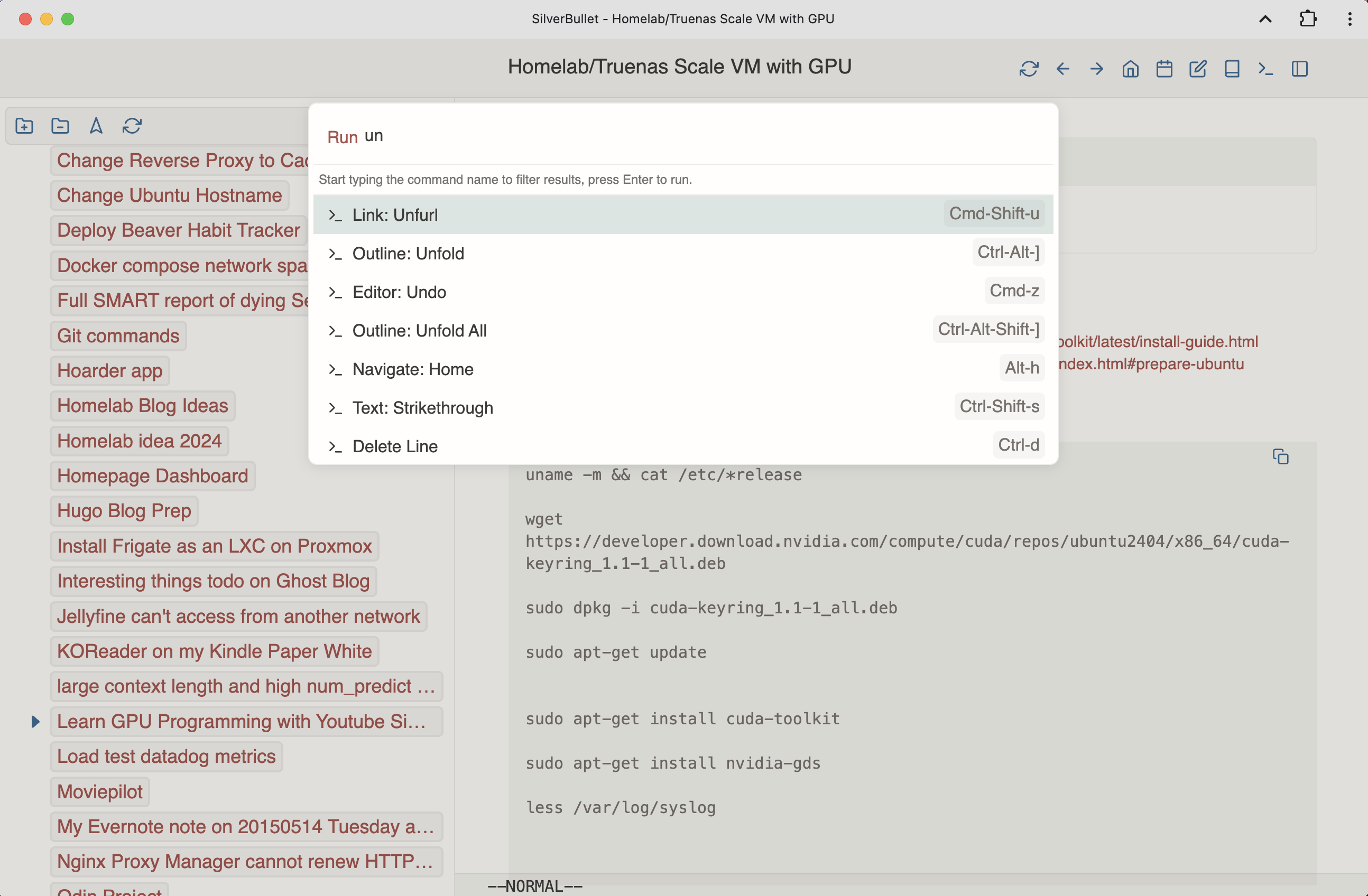Screen dimensions: 1368x896
Task: Select Outline: Unfold All command
Action: click(683, 330)
